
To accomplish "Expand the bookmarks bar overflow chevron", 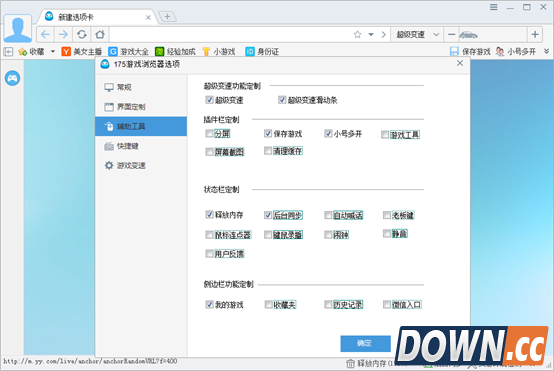I will 546,52.
